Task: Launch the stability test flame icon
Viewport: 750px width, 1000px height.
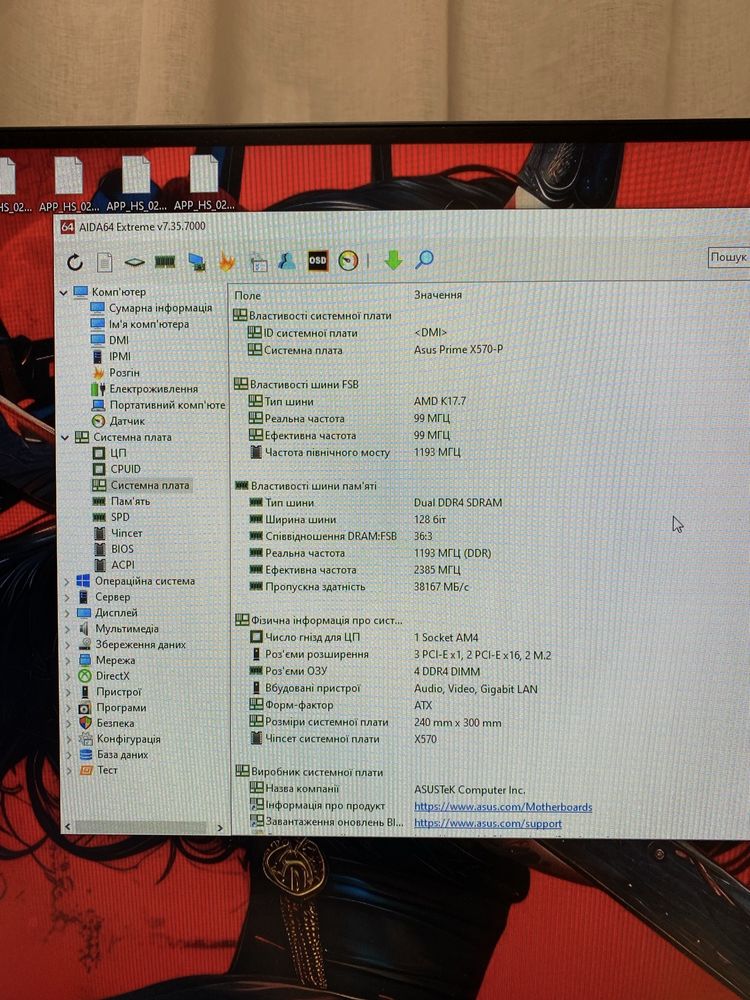Action: click(226, 261)
